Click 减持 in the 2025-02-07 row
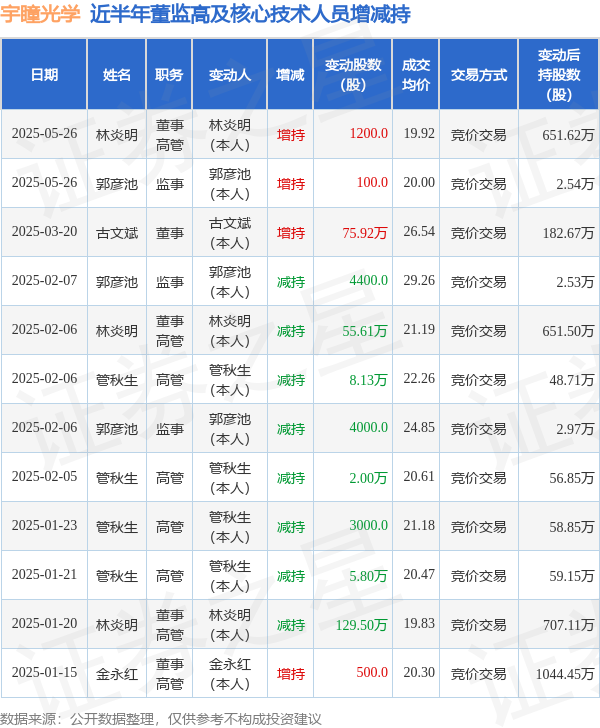Image resolution: width=600 pixels, height=728 pixels. pos(291,282)
